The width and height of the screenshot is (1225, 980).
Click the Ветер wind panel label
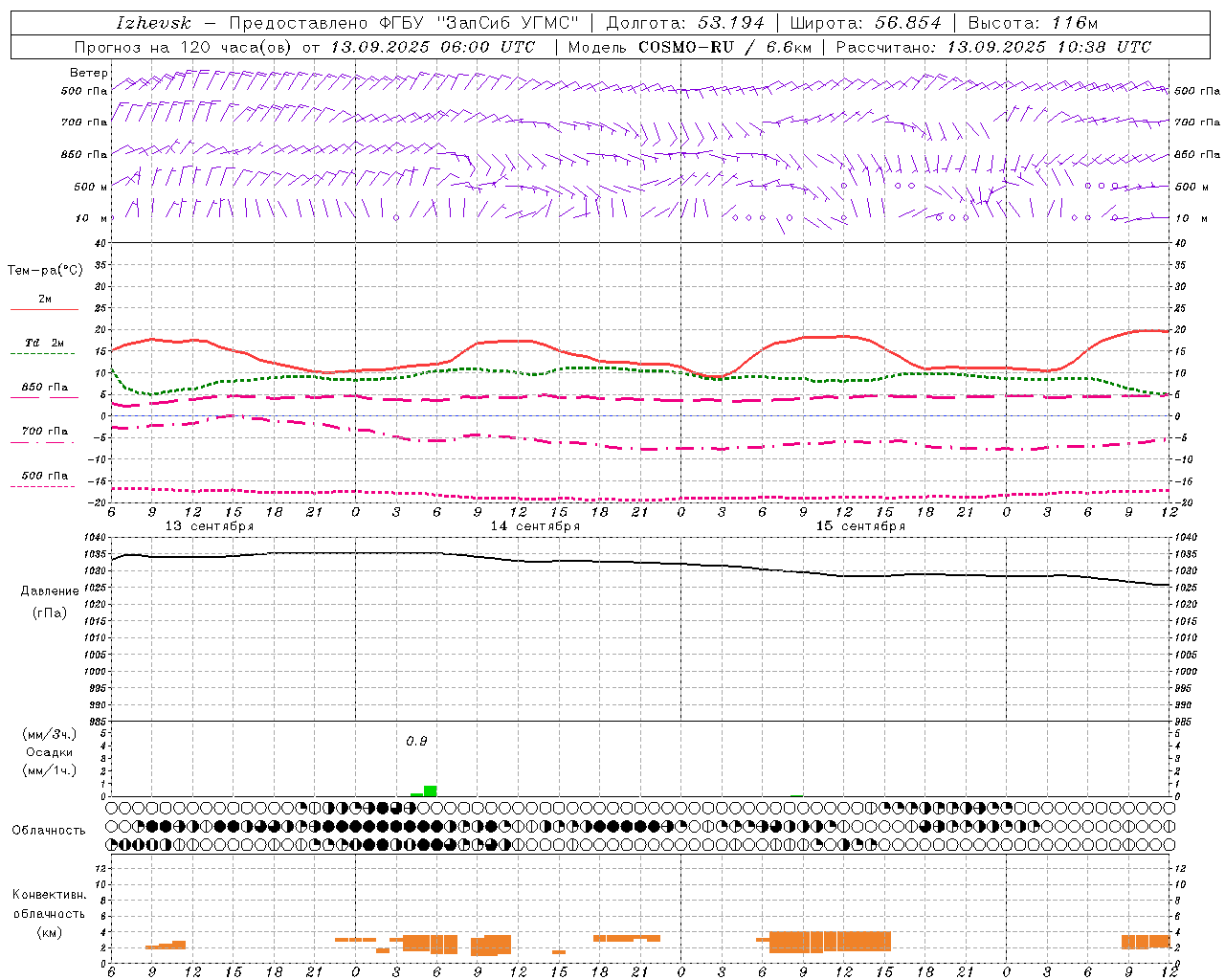pos(89,73)
